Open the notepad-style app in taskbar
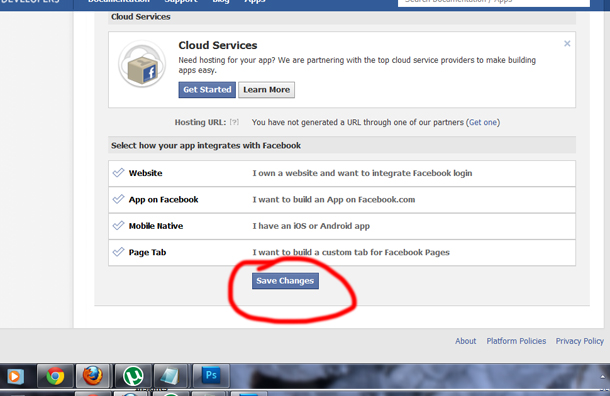This screenshot has width=610, height=396. click(x=170, y=376)
